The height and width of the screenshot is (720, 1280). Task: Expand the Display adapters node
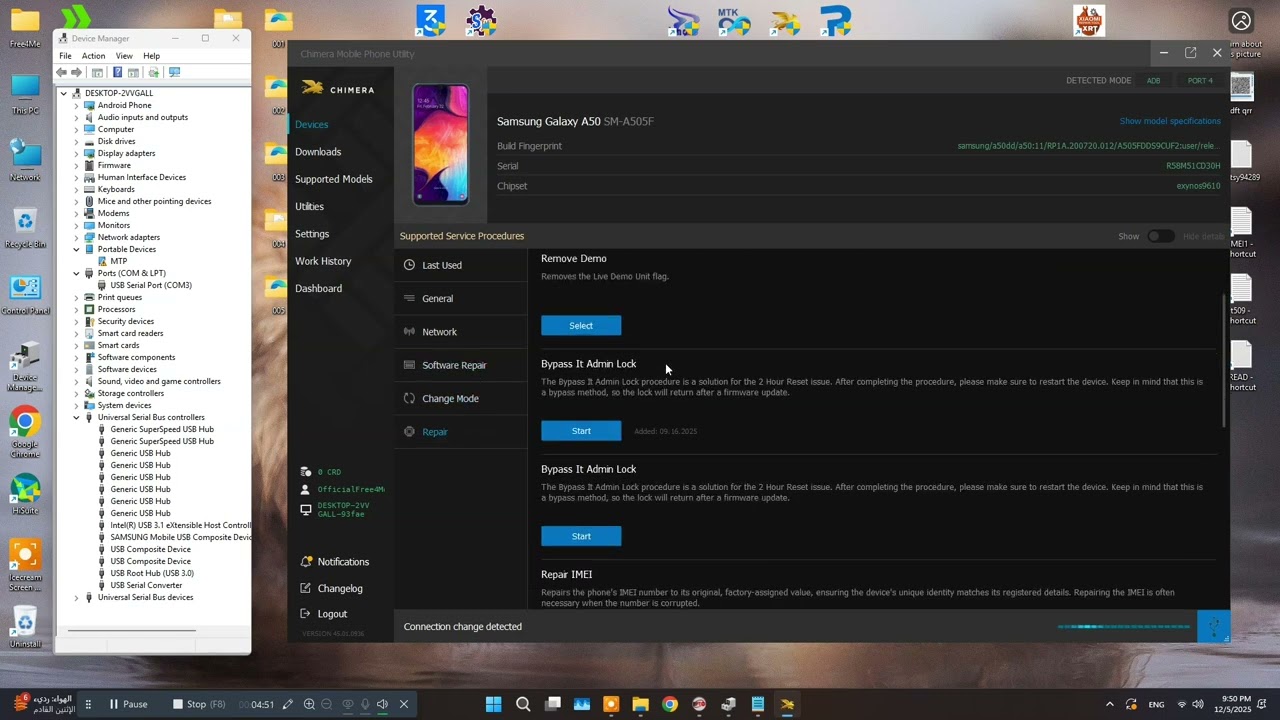pyautogui.click(x=76, y=153)
